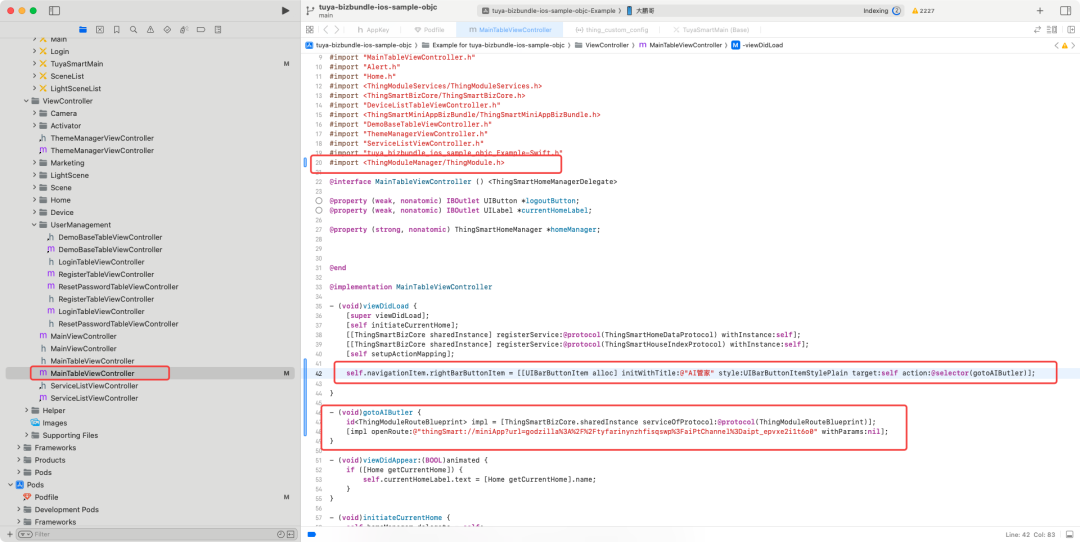The width and height of the screenshot is (1080, 542).
Task: Open the Test navigator diamond icon
Action: click(167, 30)
